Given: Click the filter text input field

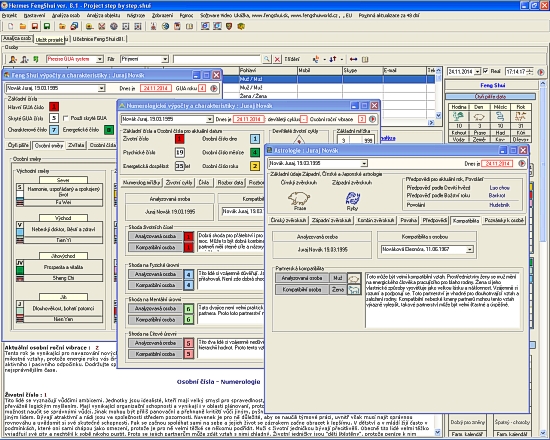Looking at the screenshot, I should click(217, 59).
